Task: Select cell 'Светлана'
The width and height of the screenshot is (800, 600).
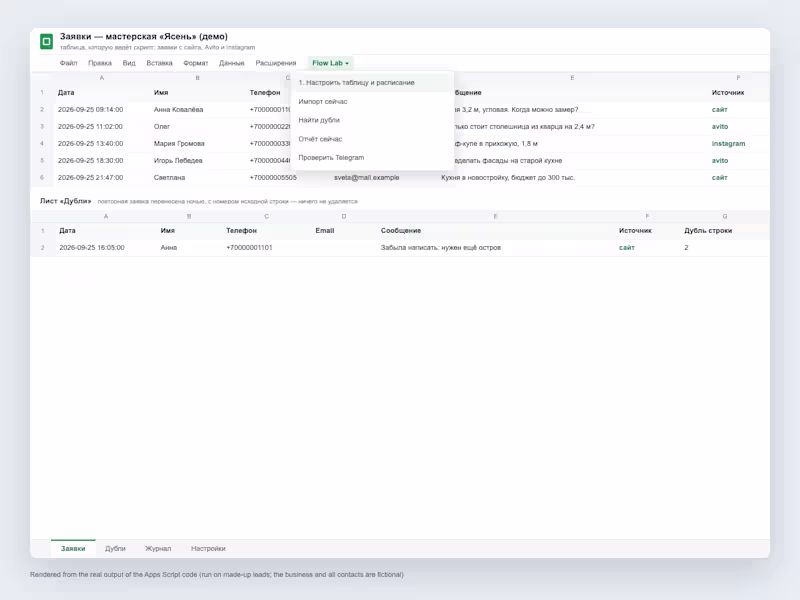Action: 197,178
